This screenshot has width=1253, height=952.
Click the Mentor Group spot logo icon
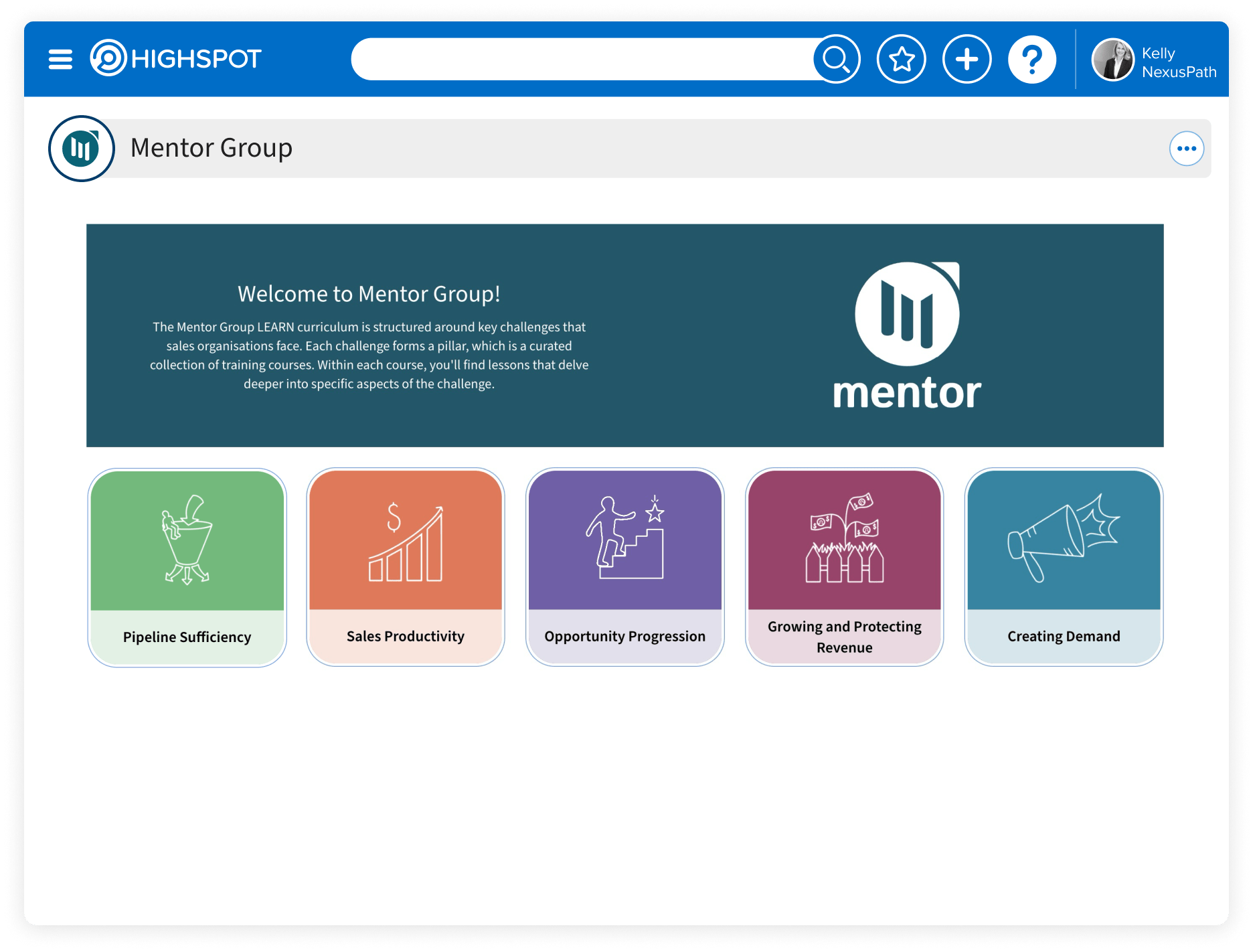coord(80,148)
